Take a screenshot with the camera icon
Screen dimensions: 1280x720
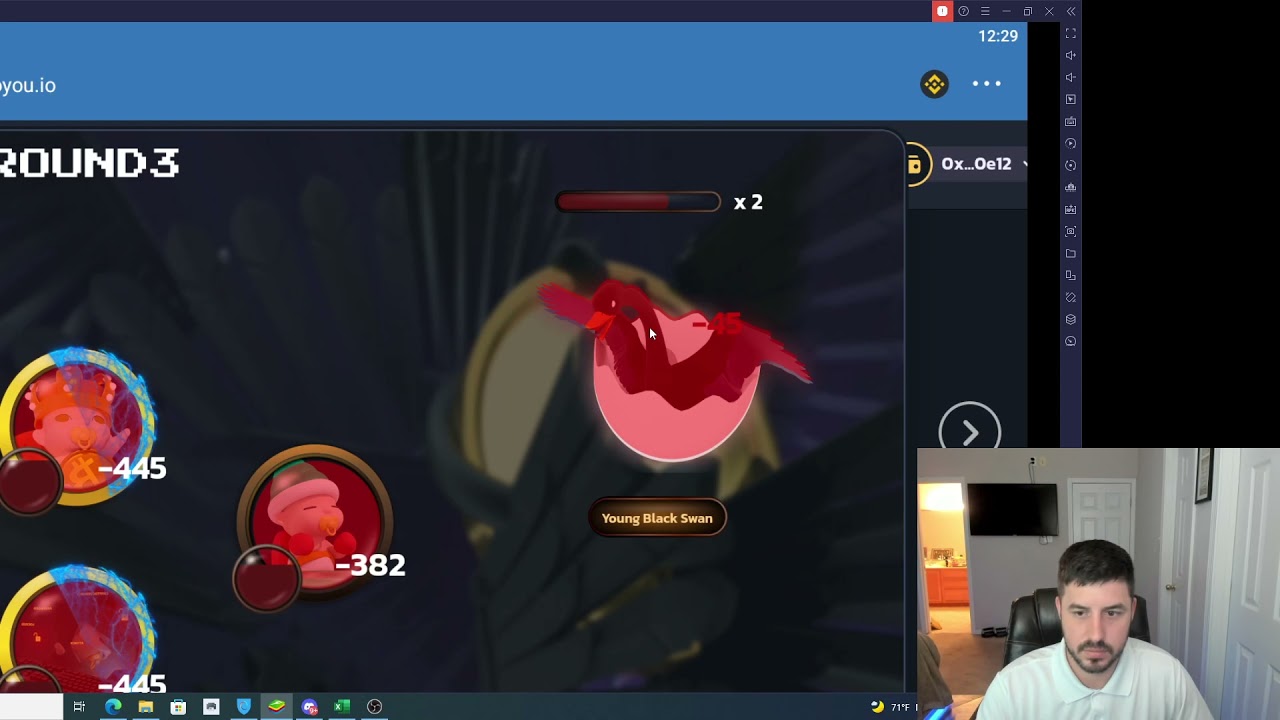click(x=1070, y=232)
